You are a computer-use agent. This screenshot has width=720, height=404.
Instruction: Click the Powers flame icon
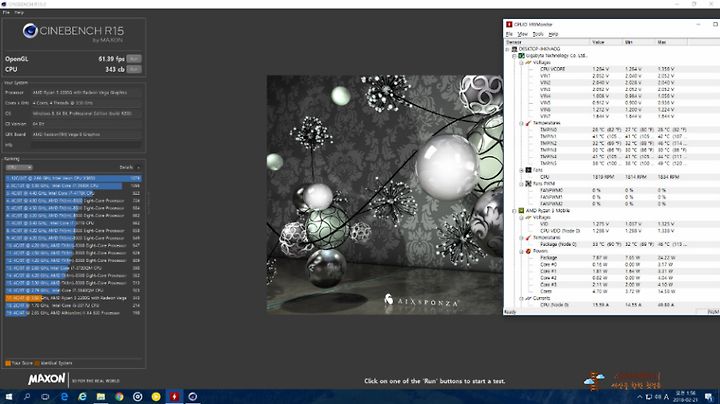pyautogui.click(x=528, y=251)
